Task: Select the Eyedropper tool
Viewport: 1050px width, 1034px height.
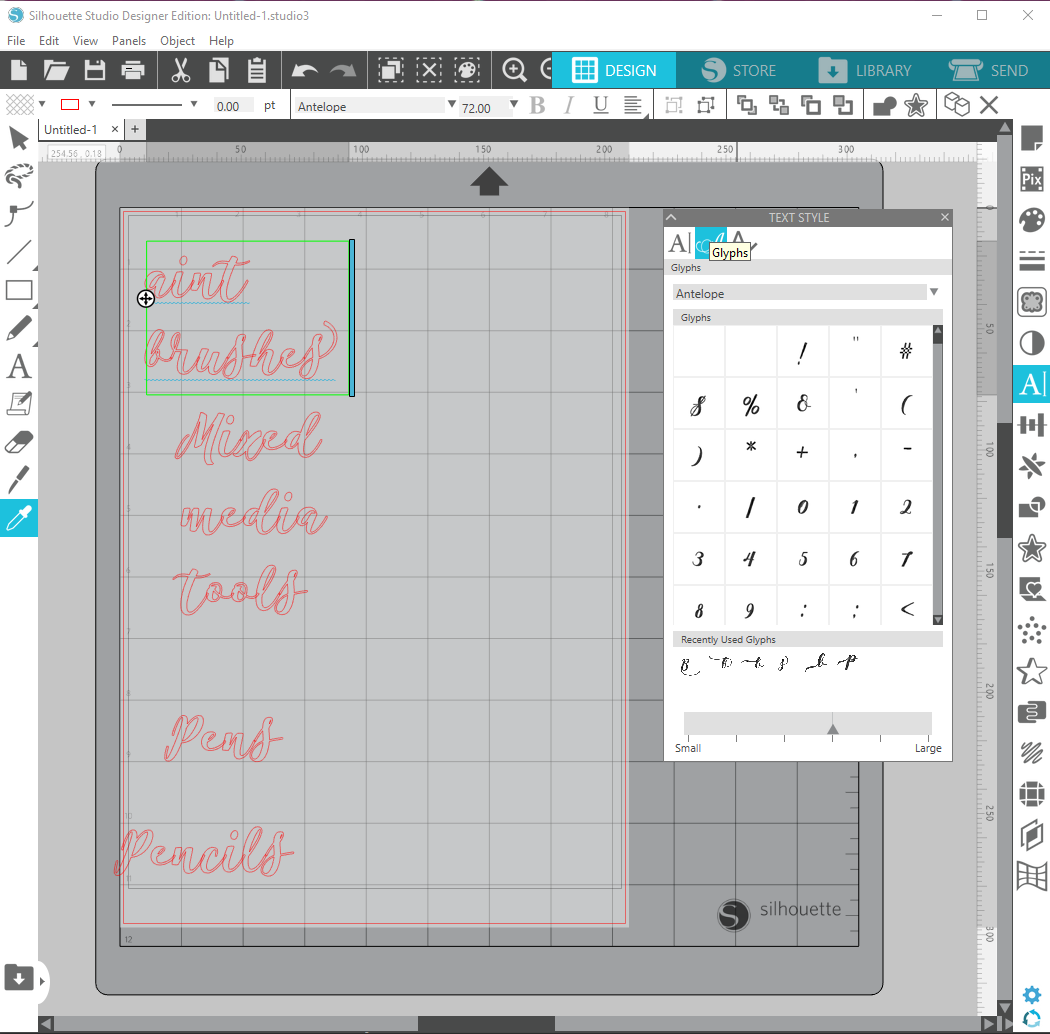Action: point(18,518)
